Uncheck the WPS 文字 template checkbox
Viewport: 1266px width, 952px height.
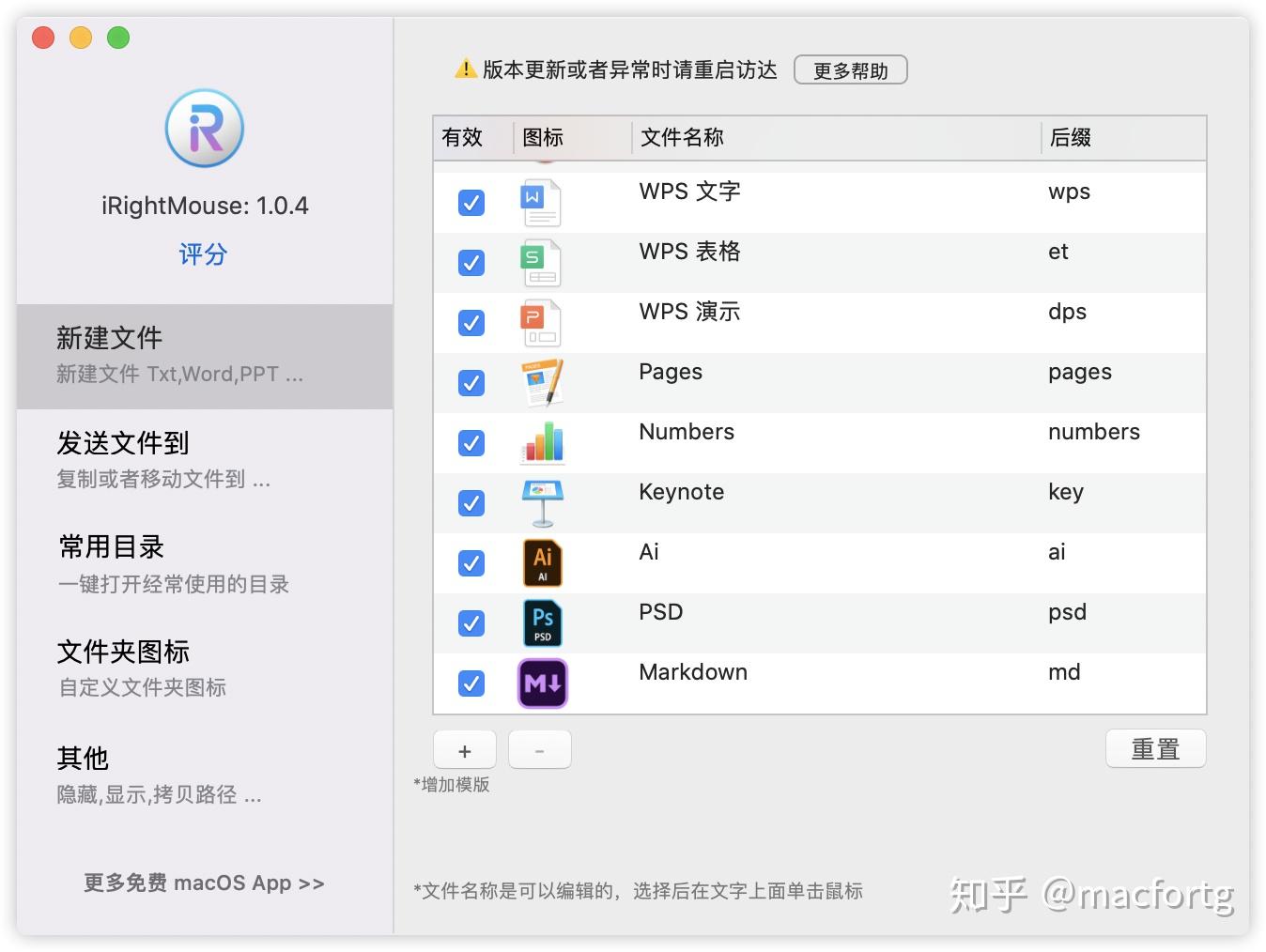471,202
